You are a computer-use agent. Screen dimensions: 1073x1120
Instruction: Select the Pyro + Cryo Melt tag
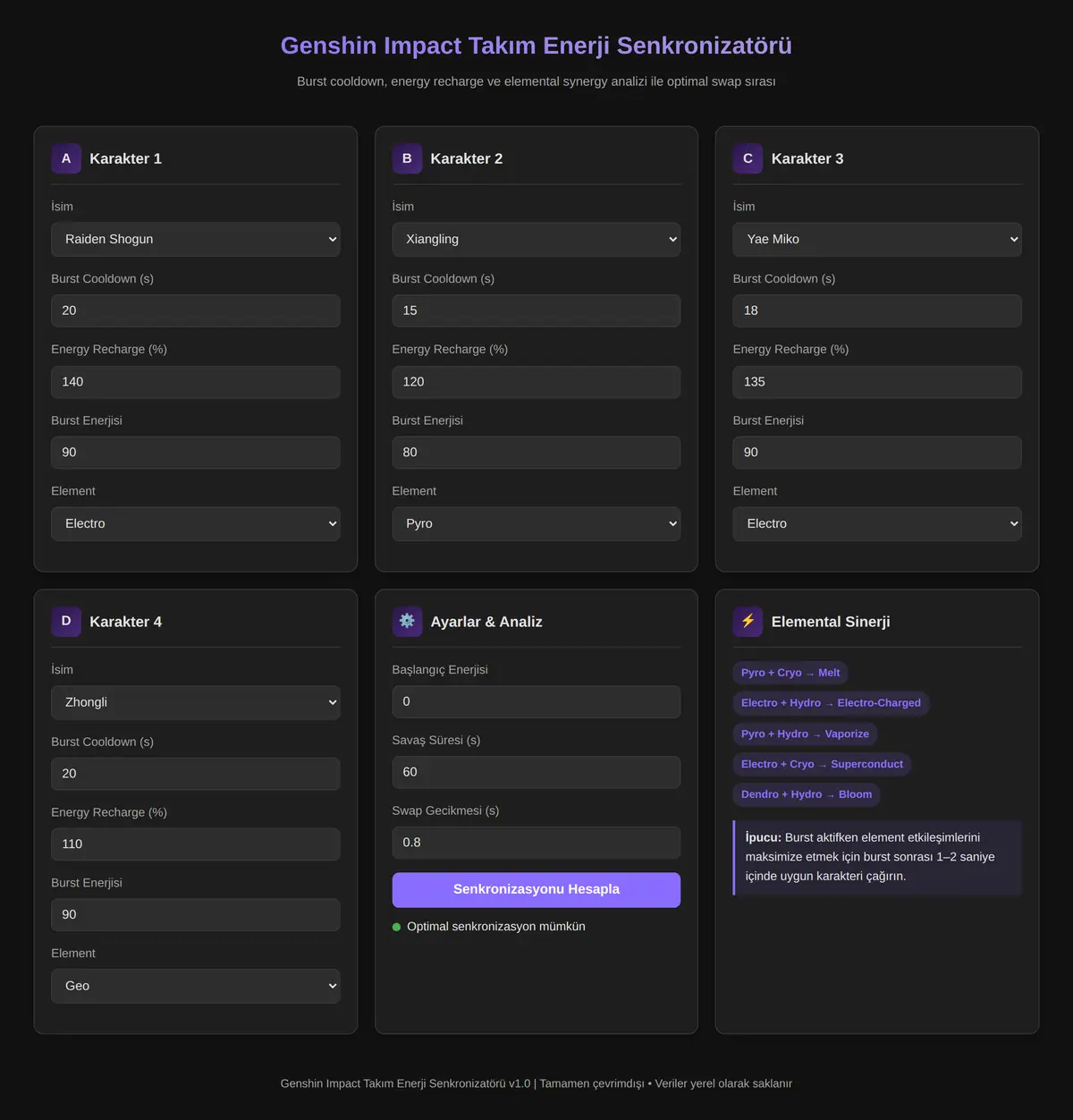point(790,673)
